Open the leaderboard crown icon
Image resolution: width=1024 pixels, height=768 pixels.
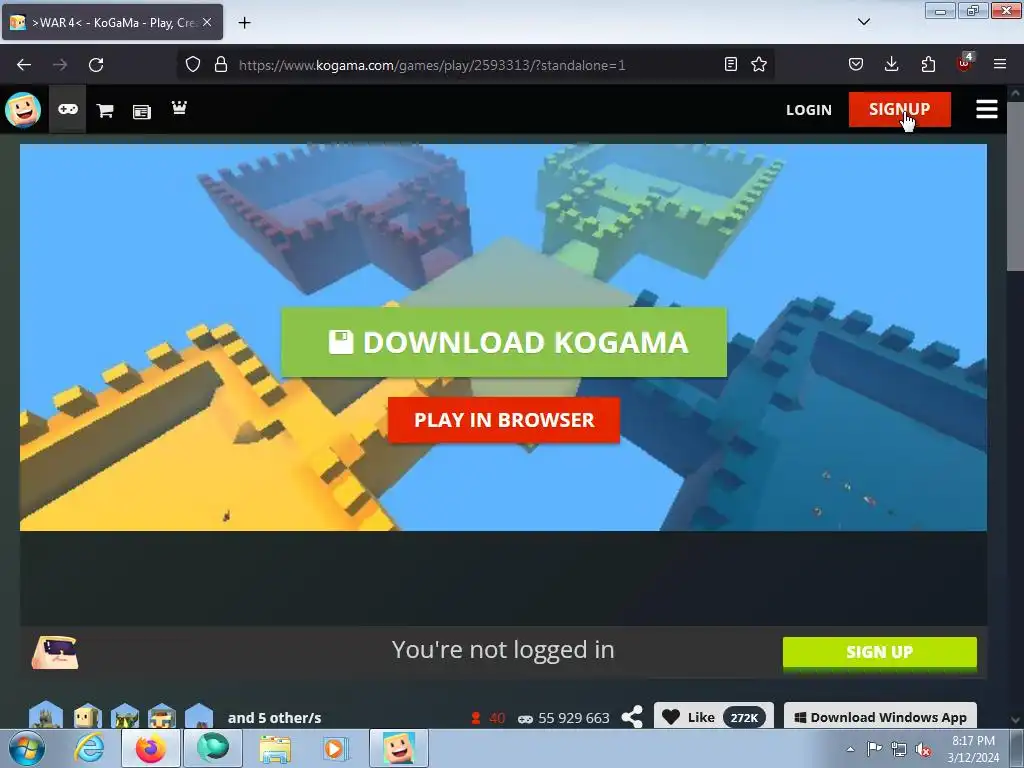(179, 108)
